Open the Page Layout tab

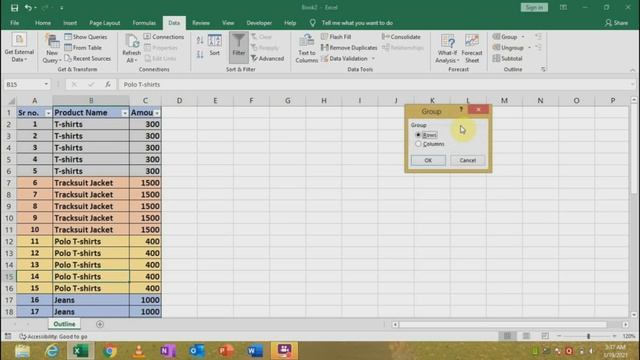[104, 23]
